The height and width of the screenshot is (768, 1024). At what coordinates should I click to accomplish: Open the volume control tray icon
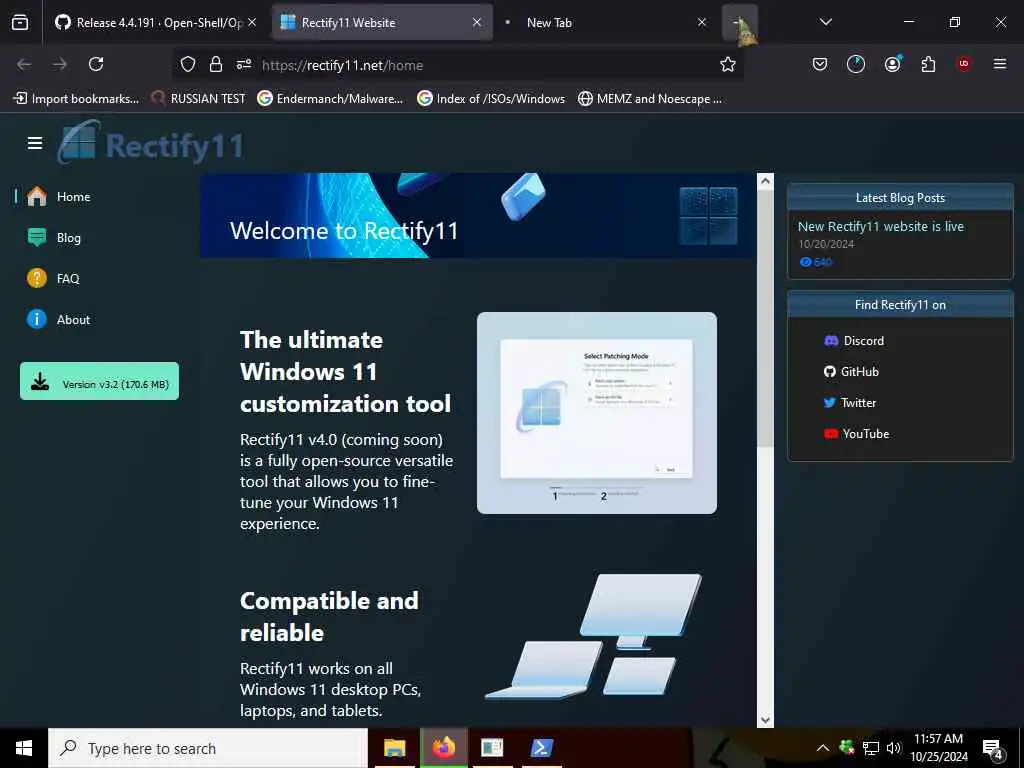click(x=893, y=748)
